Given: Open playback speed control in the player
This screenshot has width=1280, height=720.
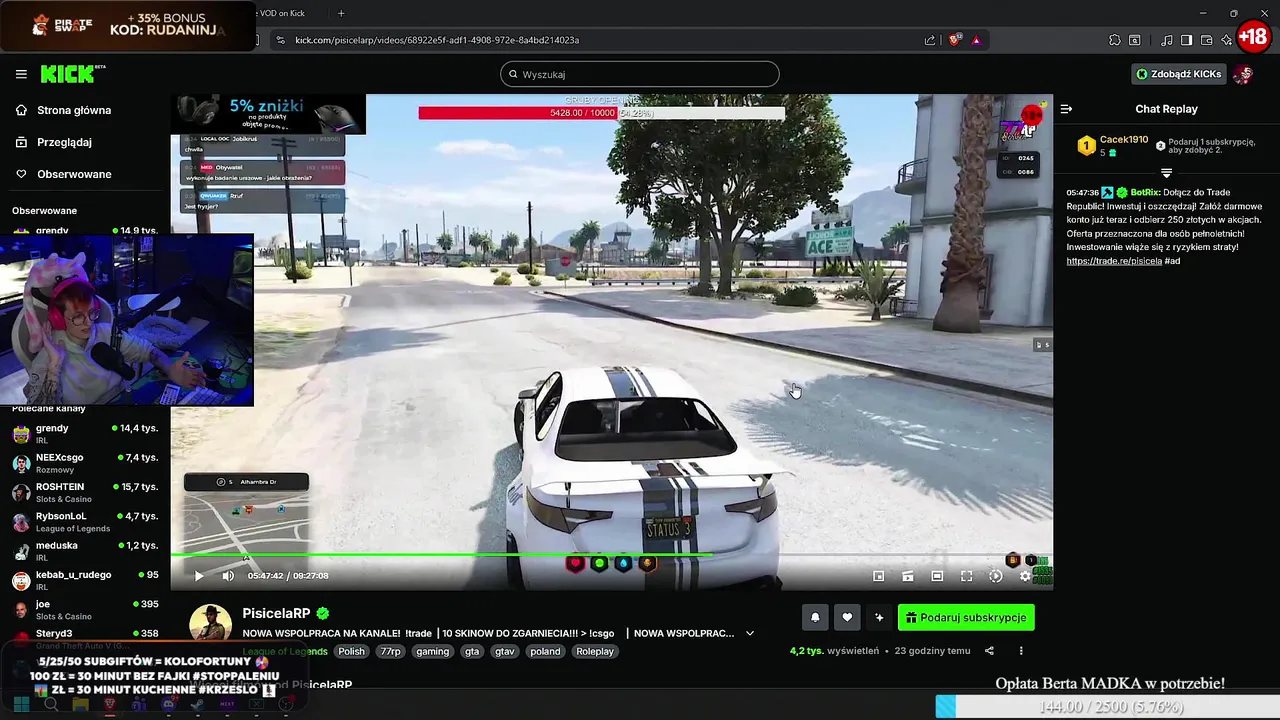Looking at the screenshot, I should [x=995, y=576].
